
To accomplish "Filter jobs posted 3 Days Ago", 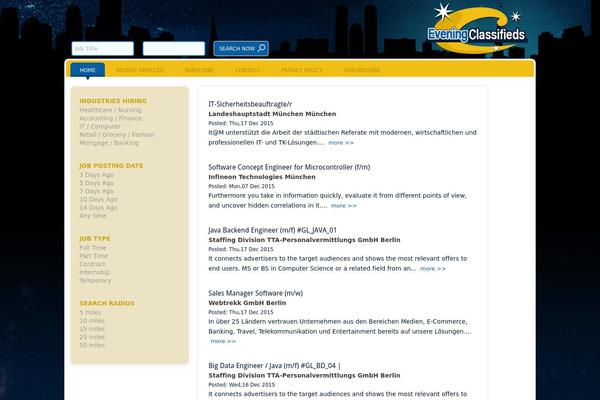I will click(x=96, y=175).
